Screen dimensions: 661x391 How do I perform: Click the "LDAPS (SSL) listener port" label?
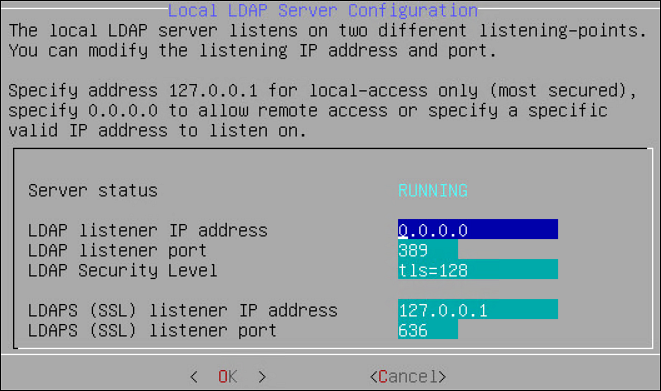click(x=152, y=330)
